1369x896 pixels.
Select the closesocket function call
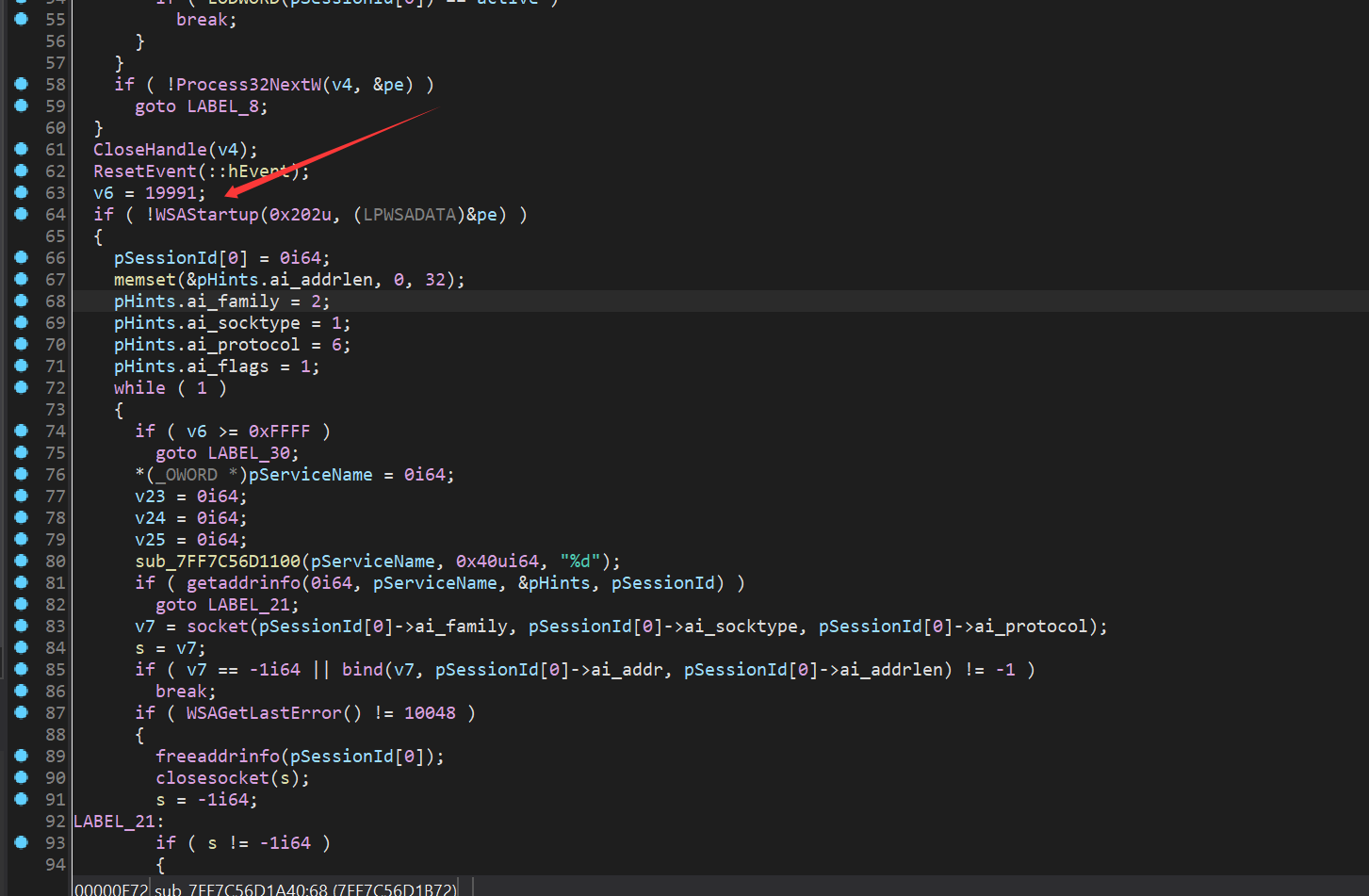212,778
